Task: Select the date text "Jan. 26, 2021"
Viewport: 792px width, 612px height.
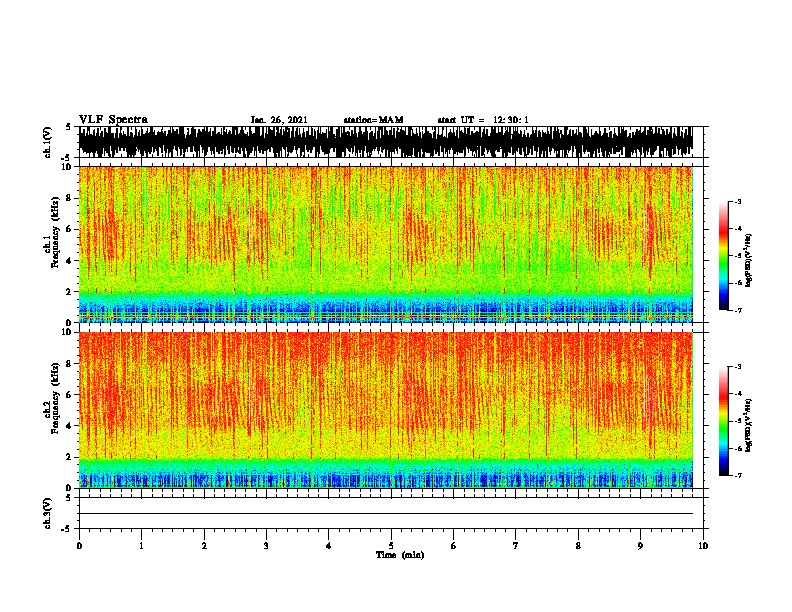Action: pos(279,120)
